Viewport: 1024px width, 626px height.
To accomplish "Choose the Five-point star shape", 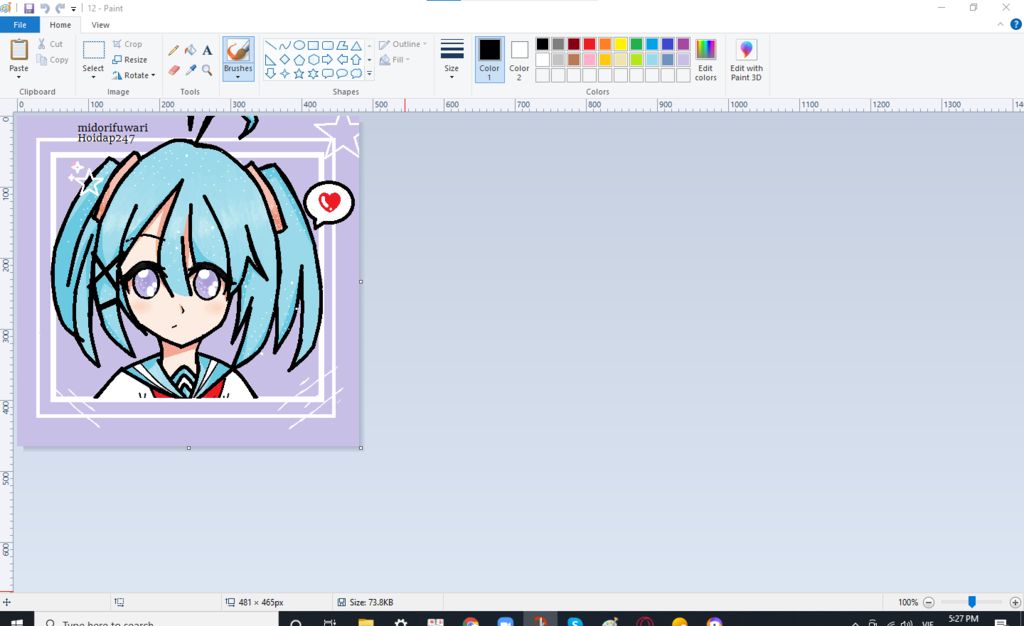I will click(x=299, y=74).
